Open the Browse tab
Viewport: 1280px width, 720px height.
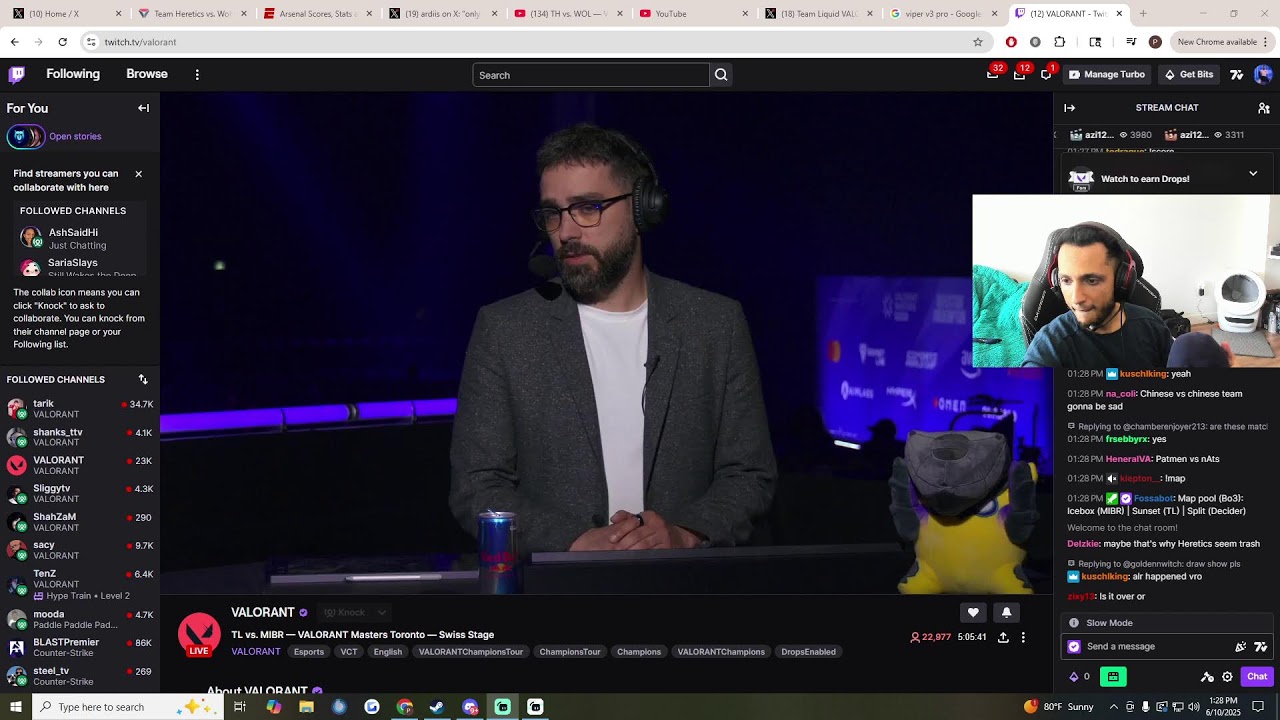[x=147, y=74]
